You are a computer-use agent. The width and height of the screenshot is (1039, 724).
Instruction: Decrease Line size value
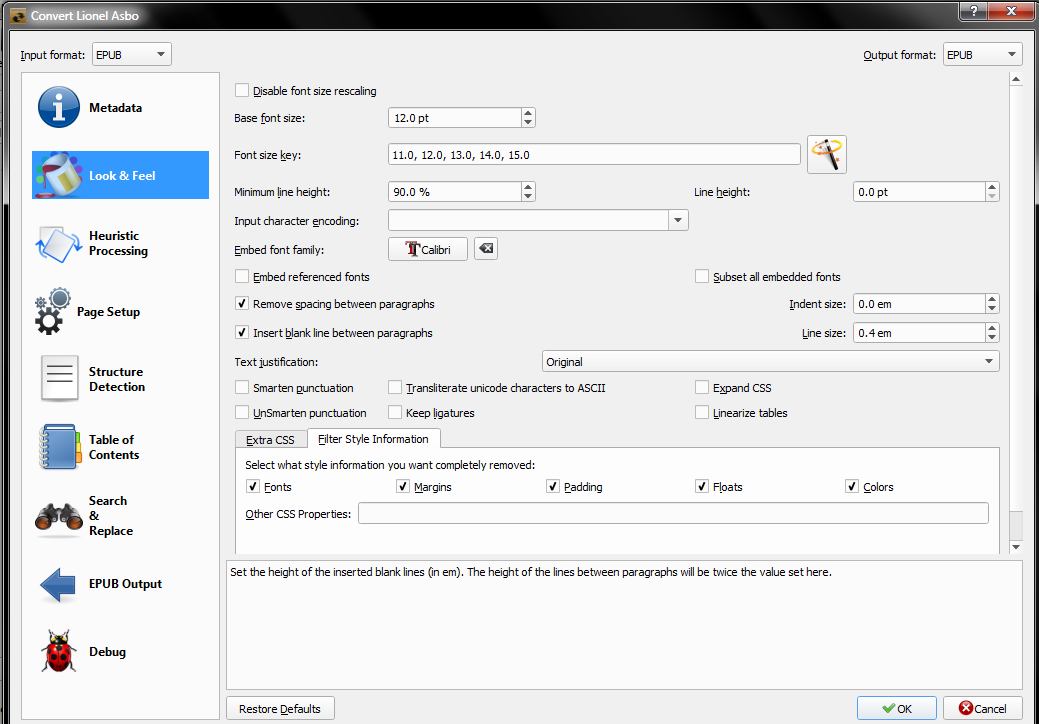coord(992,337)
